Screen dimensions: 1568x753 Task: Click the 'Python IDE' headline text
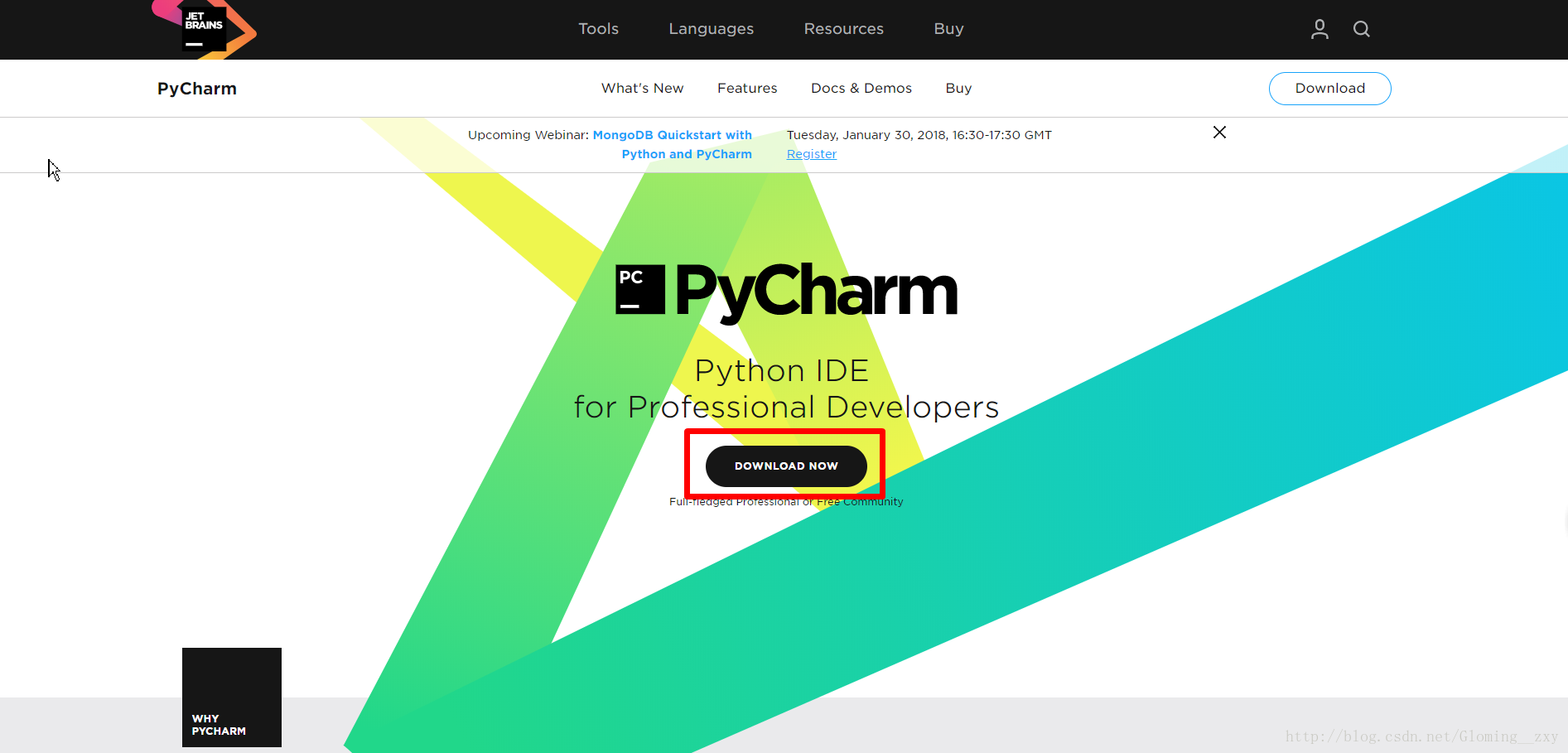(782, 370)
